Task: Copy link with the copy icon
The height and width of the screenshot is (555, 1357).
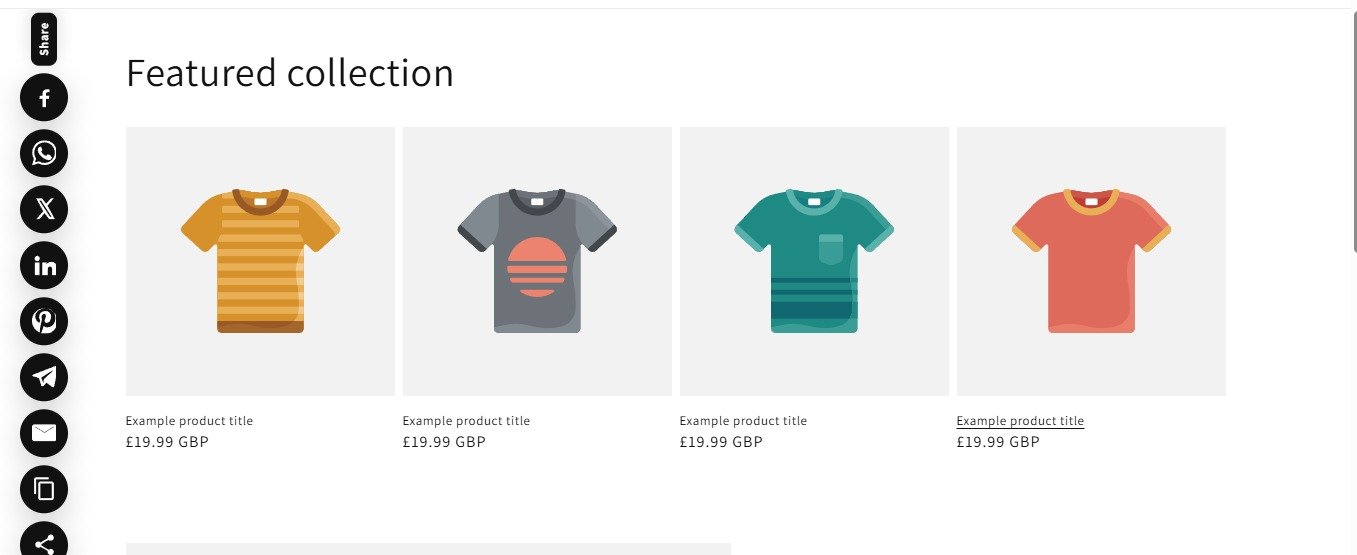Action: pyautogui.click(x=44, y=489)
